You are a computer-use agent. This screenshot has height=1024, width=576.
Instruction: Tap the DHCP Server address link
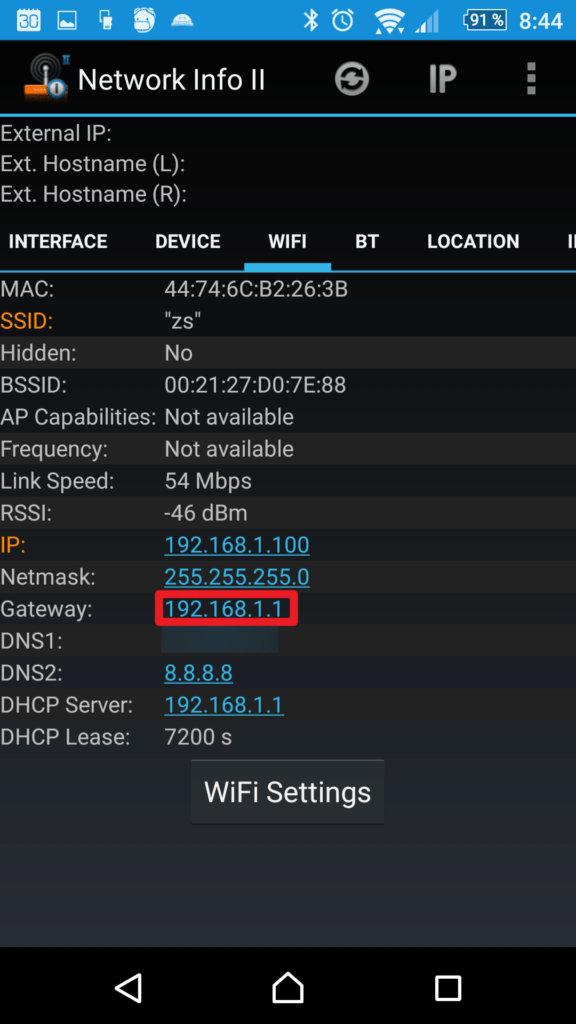(x=224, y=705)
